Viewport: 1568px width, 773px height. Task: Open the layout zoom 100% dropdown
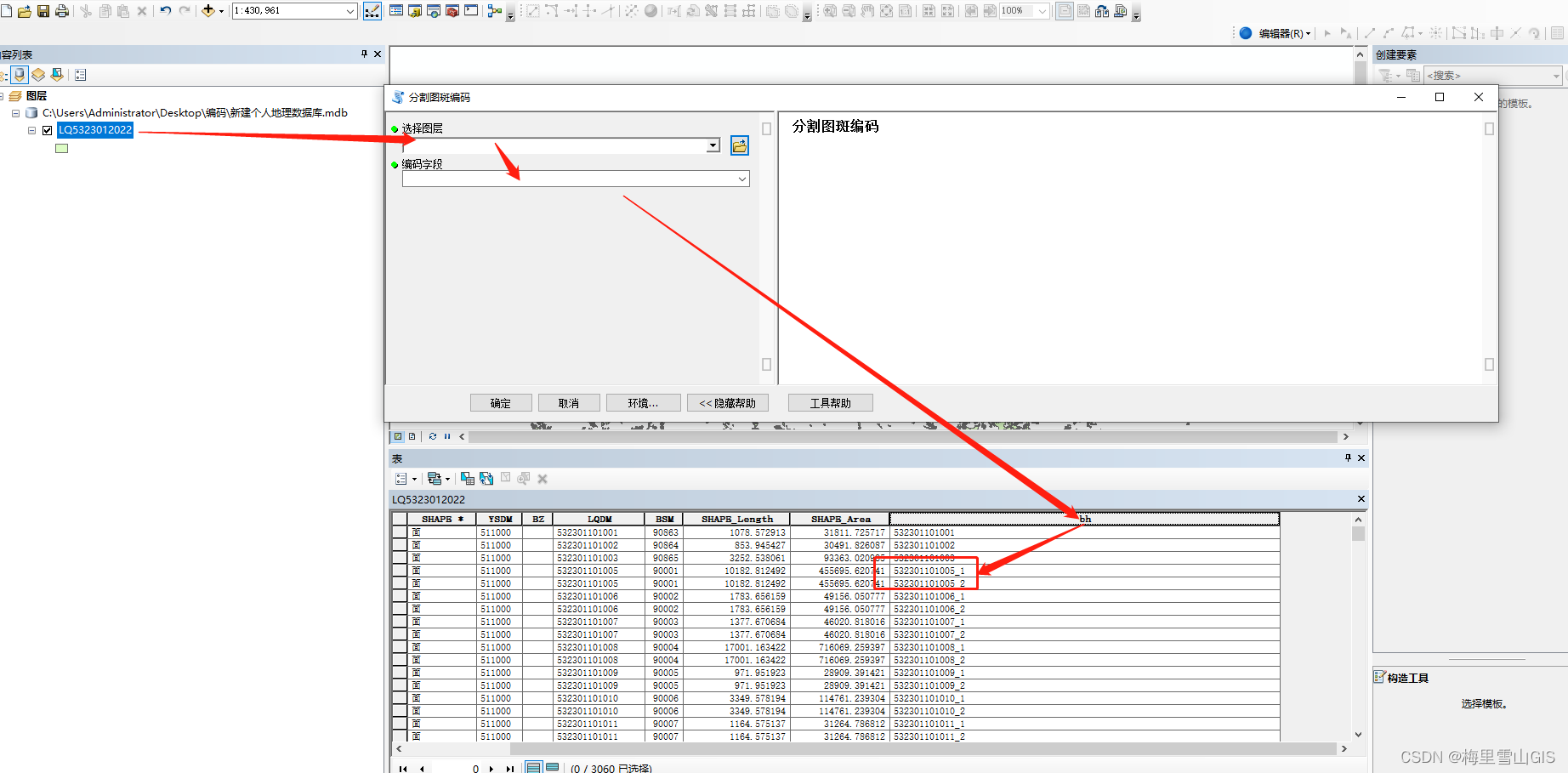(1042, 11)
